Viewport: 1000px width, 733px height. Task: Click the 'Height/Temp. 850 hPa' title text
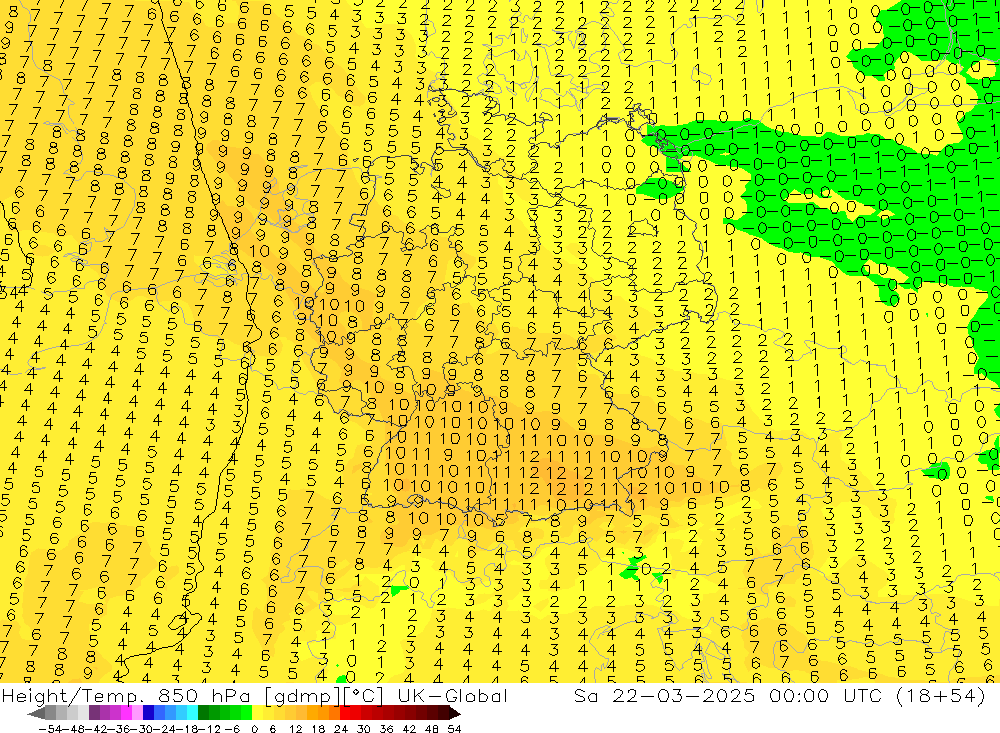coord(125,695)
